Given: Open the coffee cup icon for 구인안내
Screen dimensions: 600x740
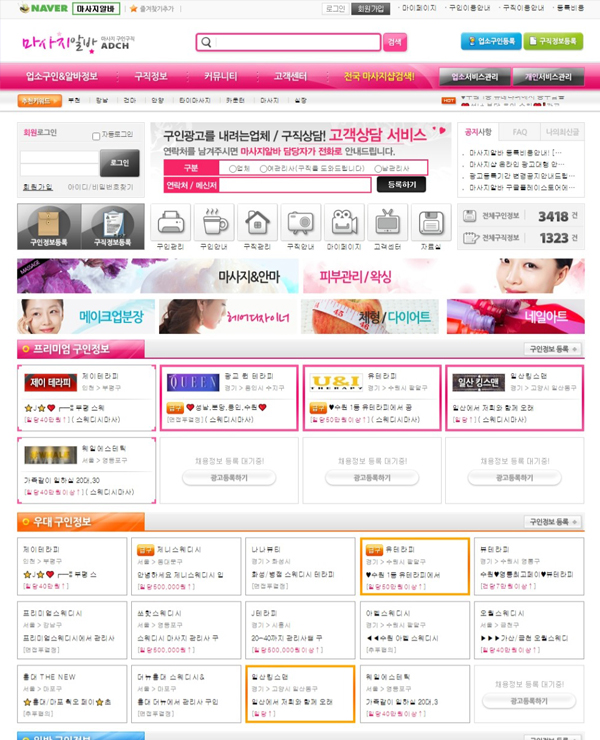Looking at the screenshot, I should pos(214,222).
